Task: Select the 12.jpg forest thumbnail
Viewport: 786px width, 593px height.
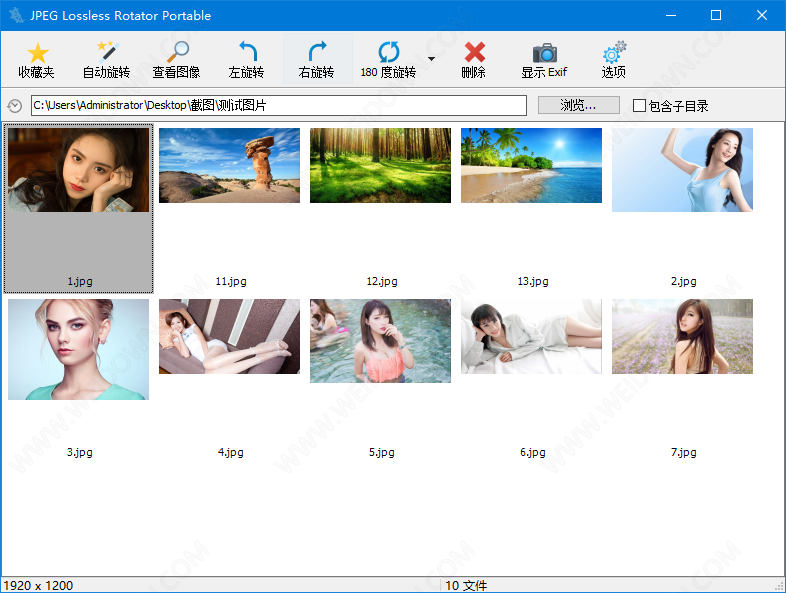Action: point(380,166)
